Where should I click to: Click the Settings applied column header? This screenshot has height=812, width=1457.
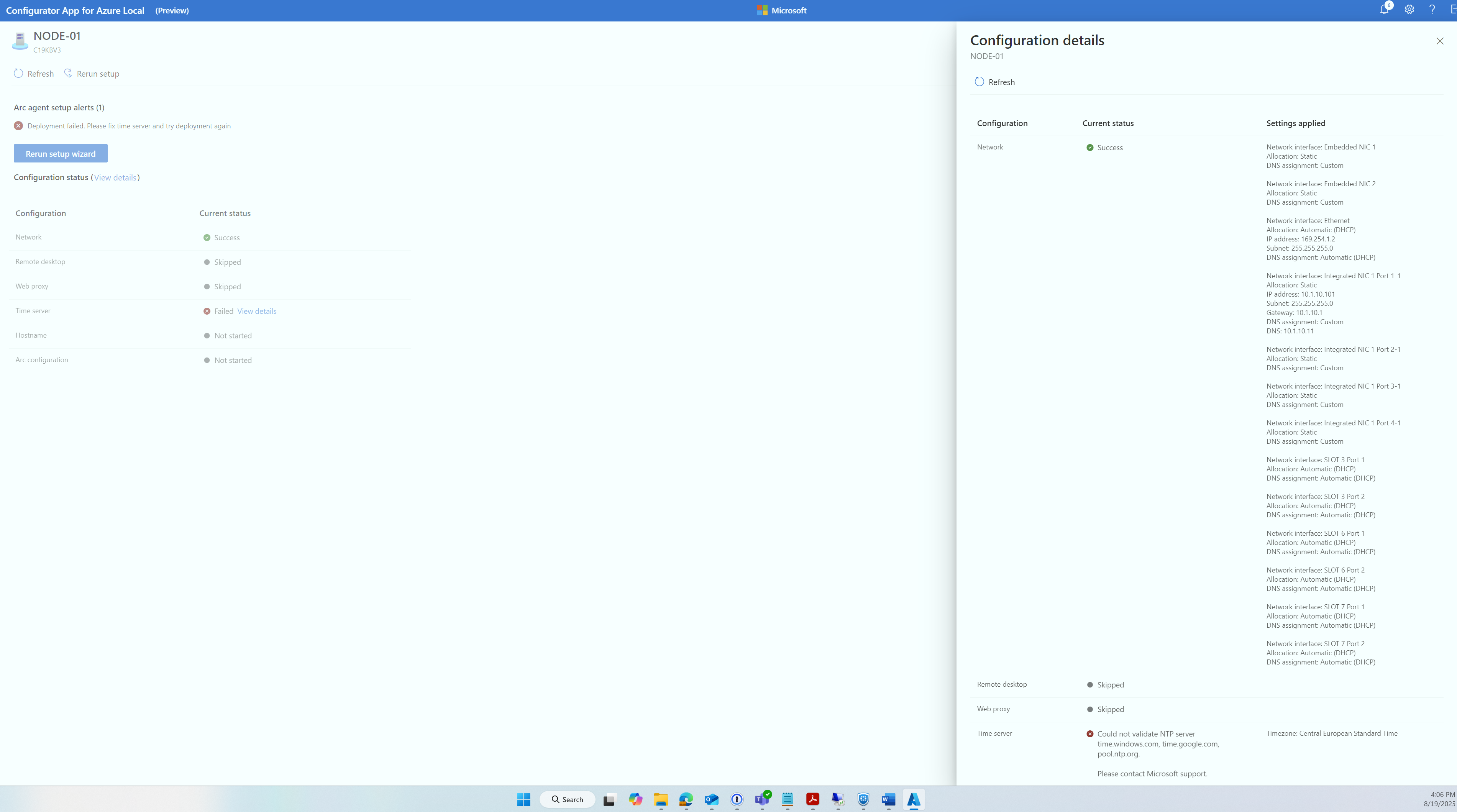pyautogui.click(x=1296, y=123)
